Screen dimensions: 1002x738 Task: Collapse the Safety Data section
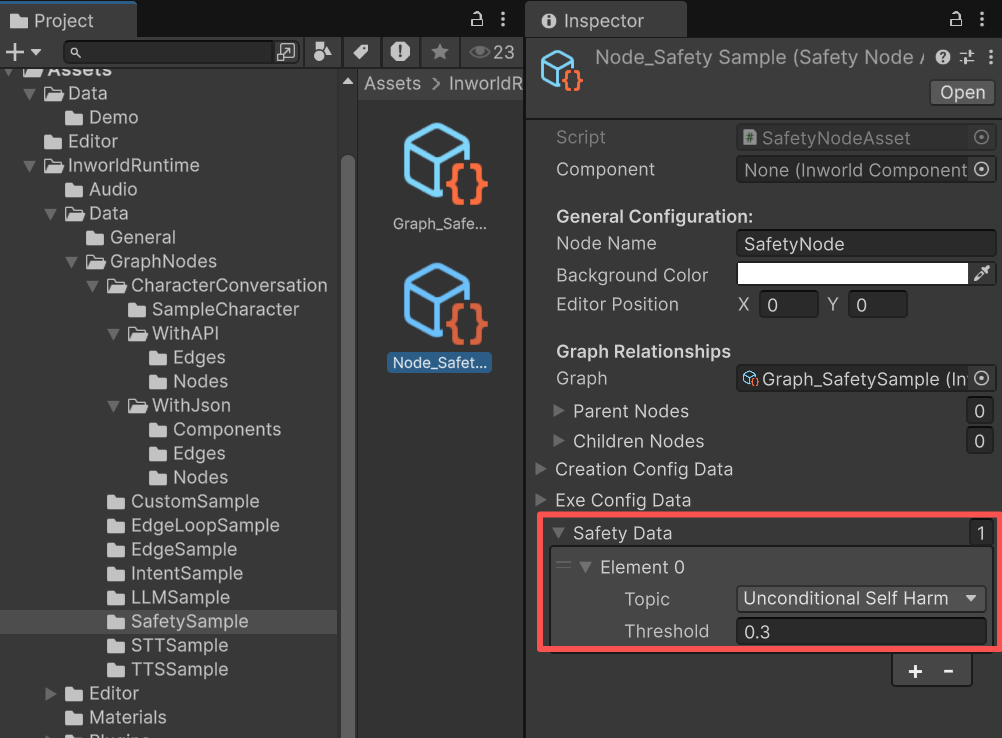click(559, 533)
